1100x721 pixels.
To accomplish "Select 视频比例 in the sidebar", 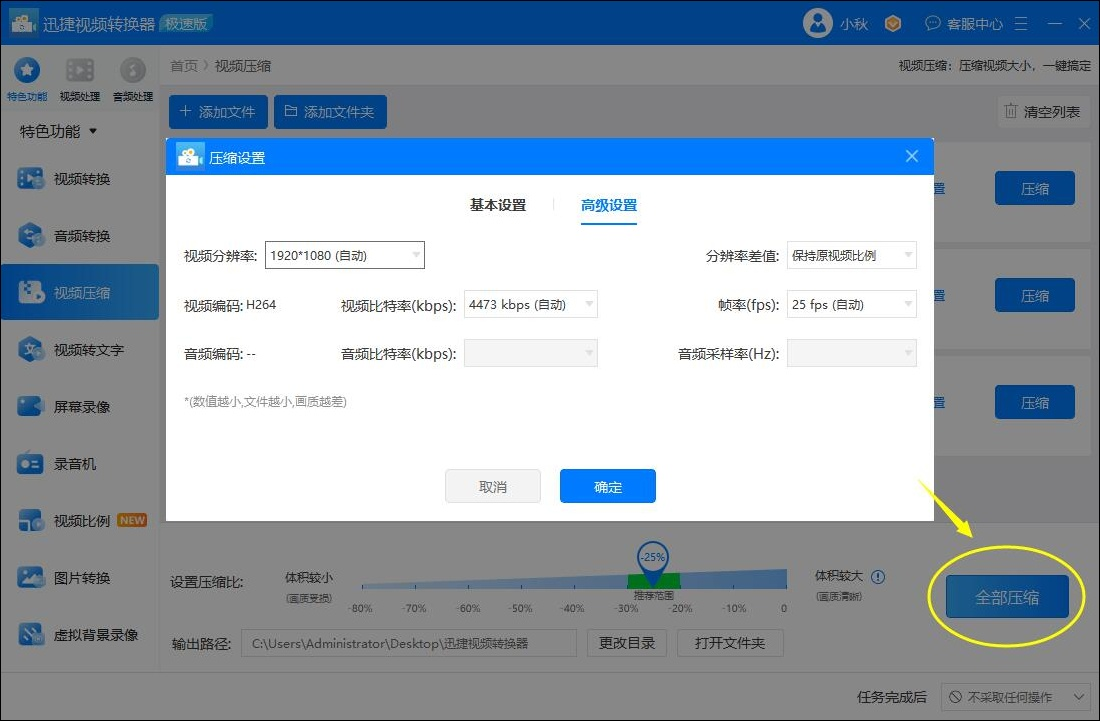I will coord(80,520).
